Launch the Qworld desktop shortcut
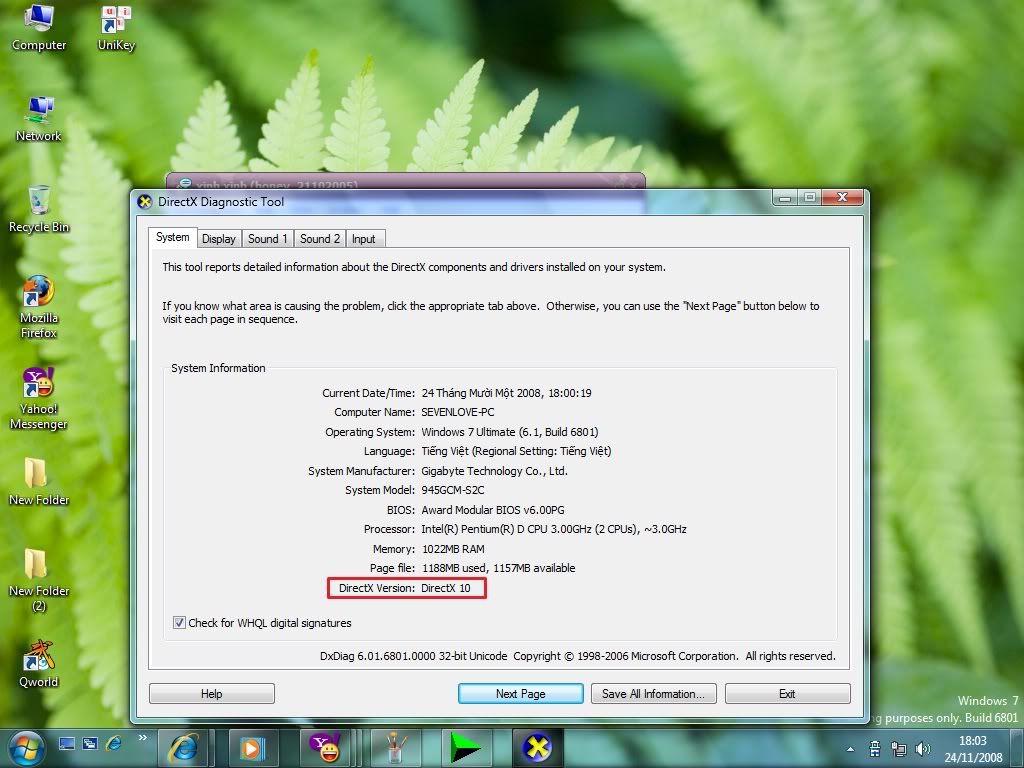This screenshot has width=1024, height=768. (39, 664)
